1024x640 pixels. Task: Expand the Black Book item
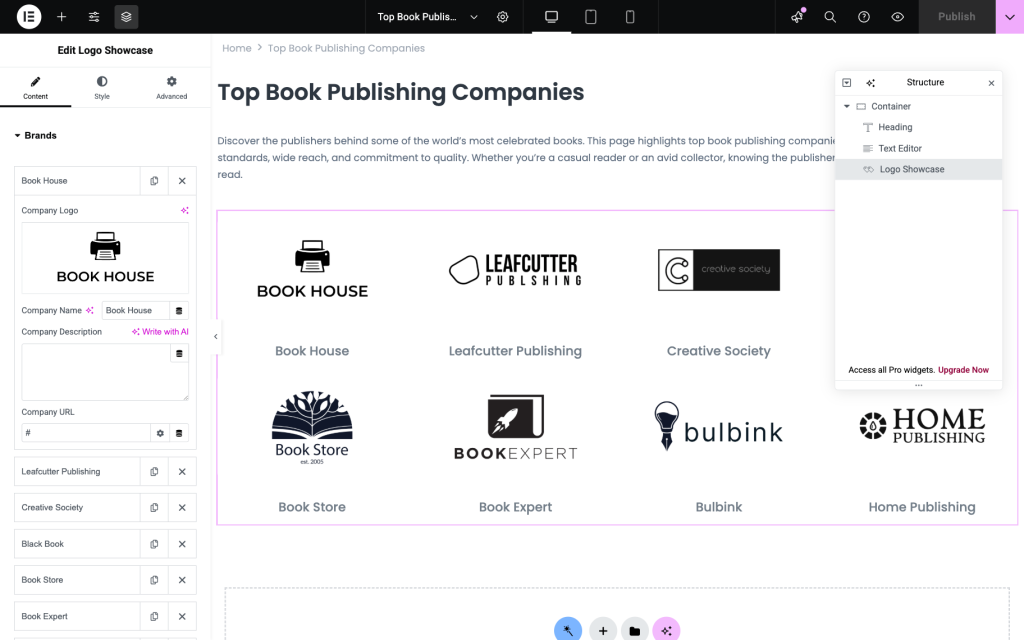click(77, 544)
